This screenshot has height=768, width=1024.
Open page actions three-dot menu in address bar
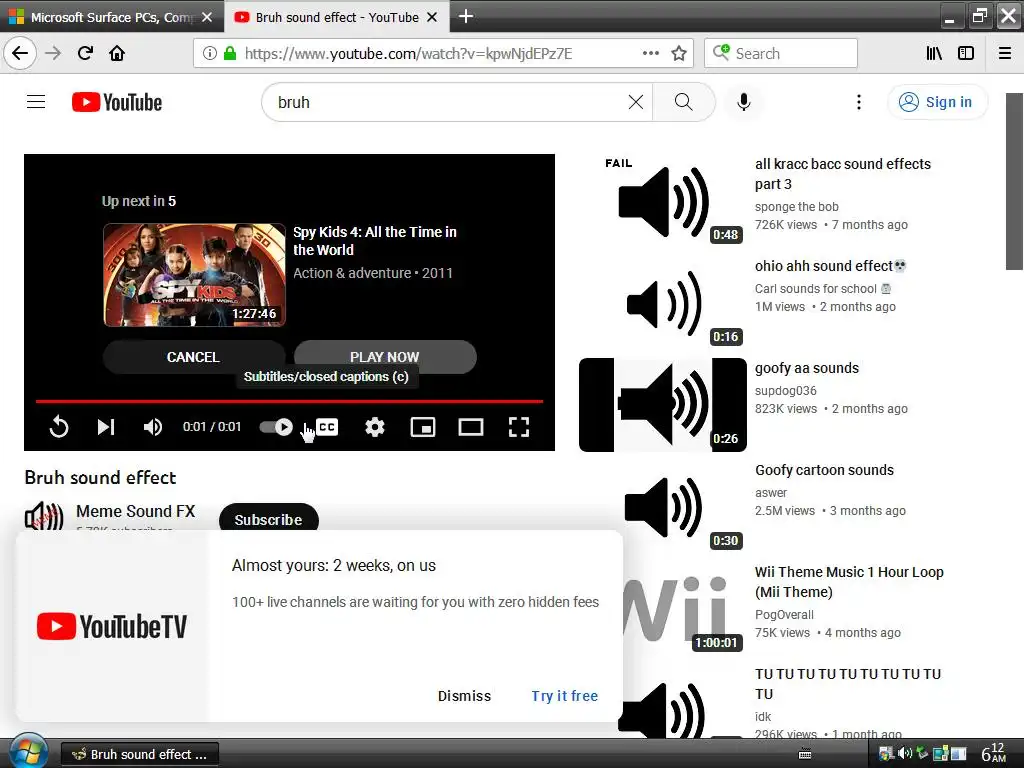click(x=650, y=53)
